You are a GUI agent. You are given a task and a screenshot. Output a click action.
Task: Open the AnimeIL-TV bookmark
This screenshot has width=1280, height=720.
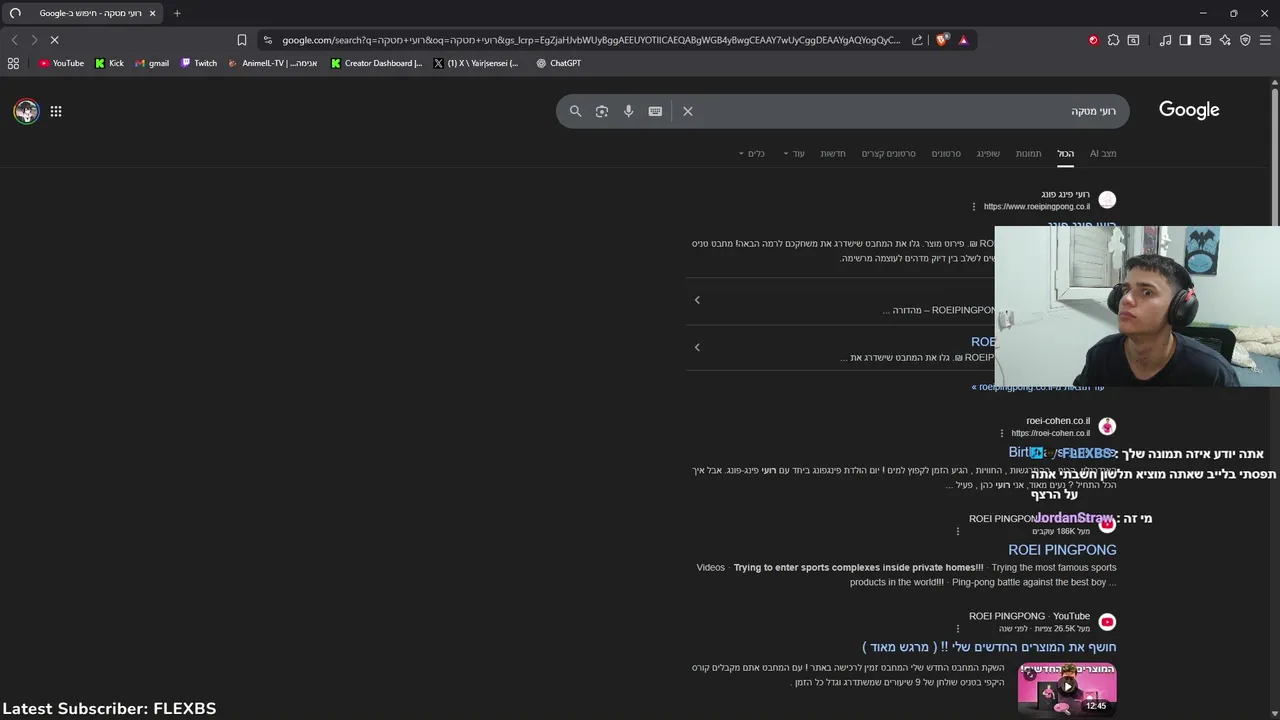pos(272,63)
